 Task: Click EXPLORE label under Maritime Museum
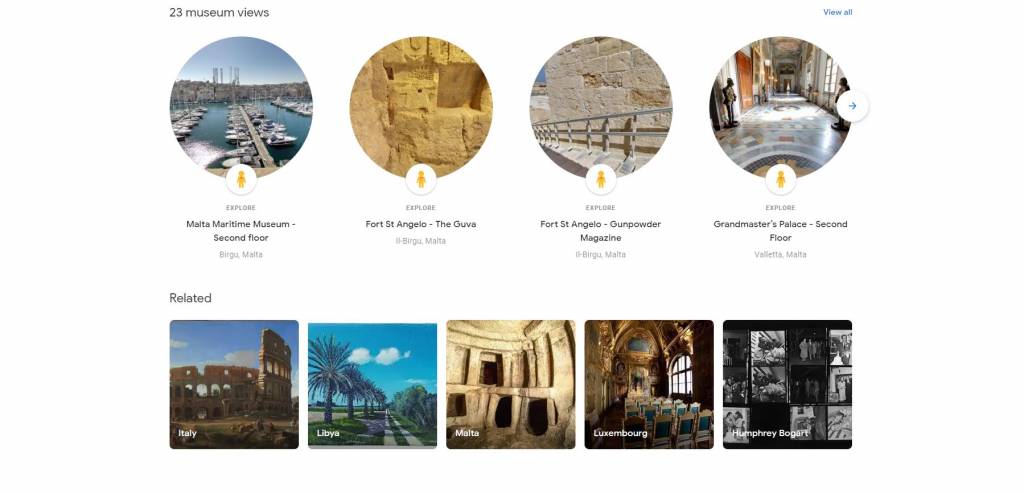[x=241, y=208]
